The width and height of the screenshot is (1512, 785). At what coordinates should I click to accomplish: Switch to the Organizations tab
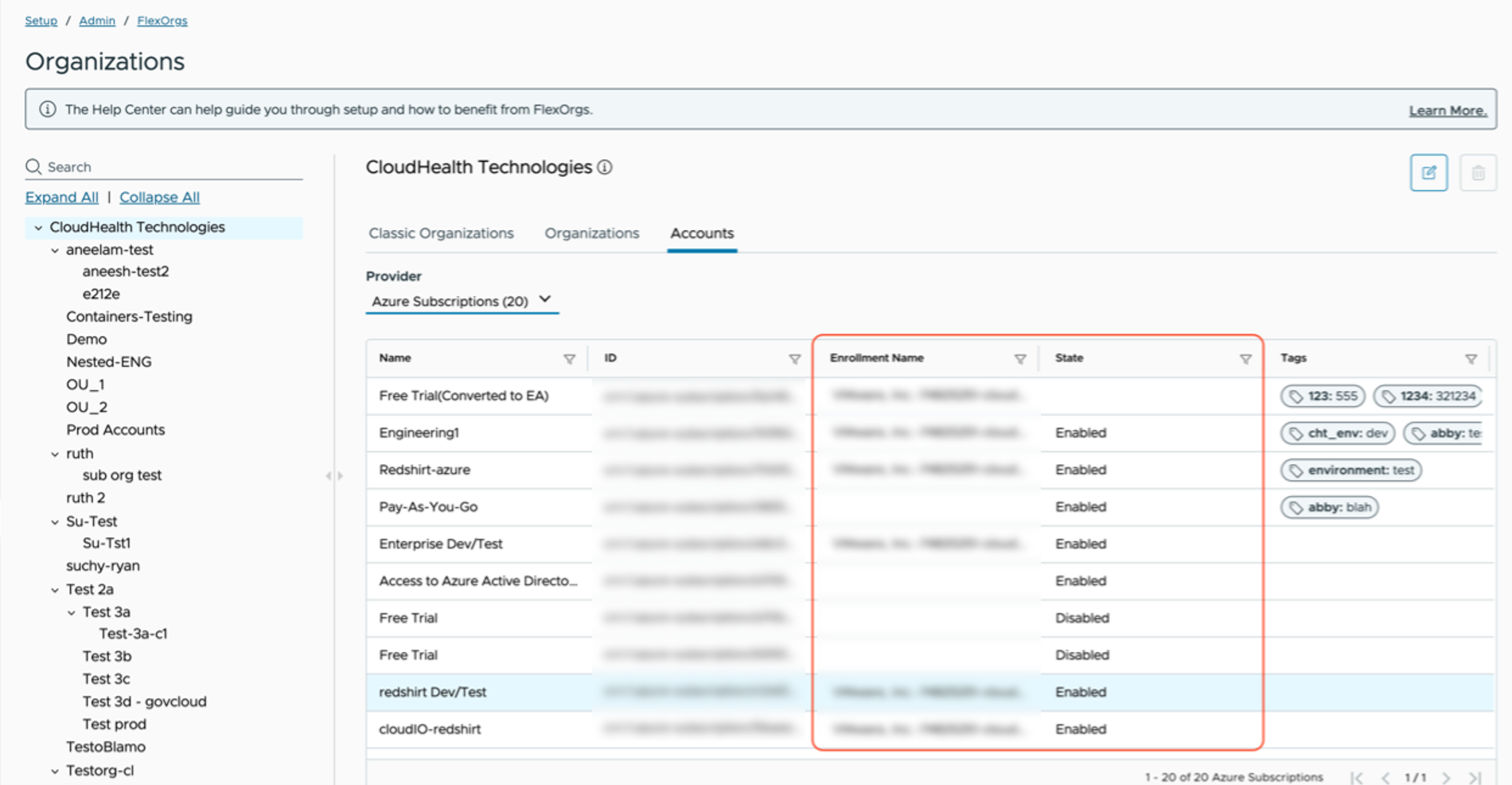(x=592, y=233)
